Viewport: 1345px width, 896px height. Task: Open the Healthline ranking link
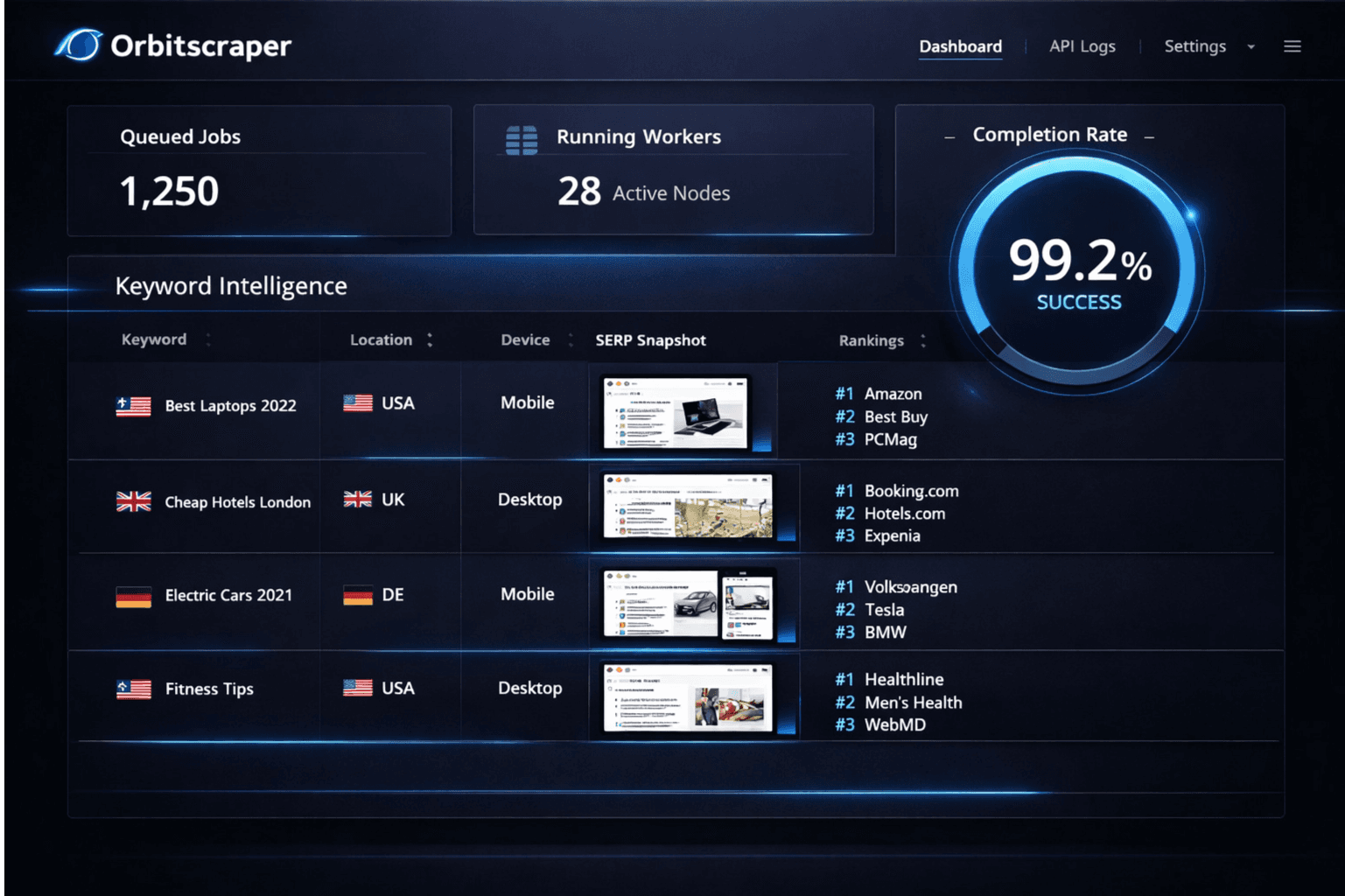(x=904, y=679)
